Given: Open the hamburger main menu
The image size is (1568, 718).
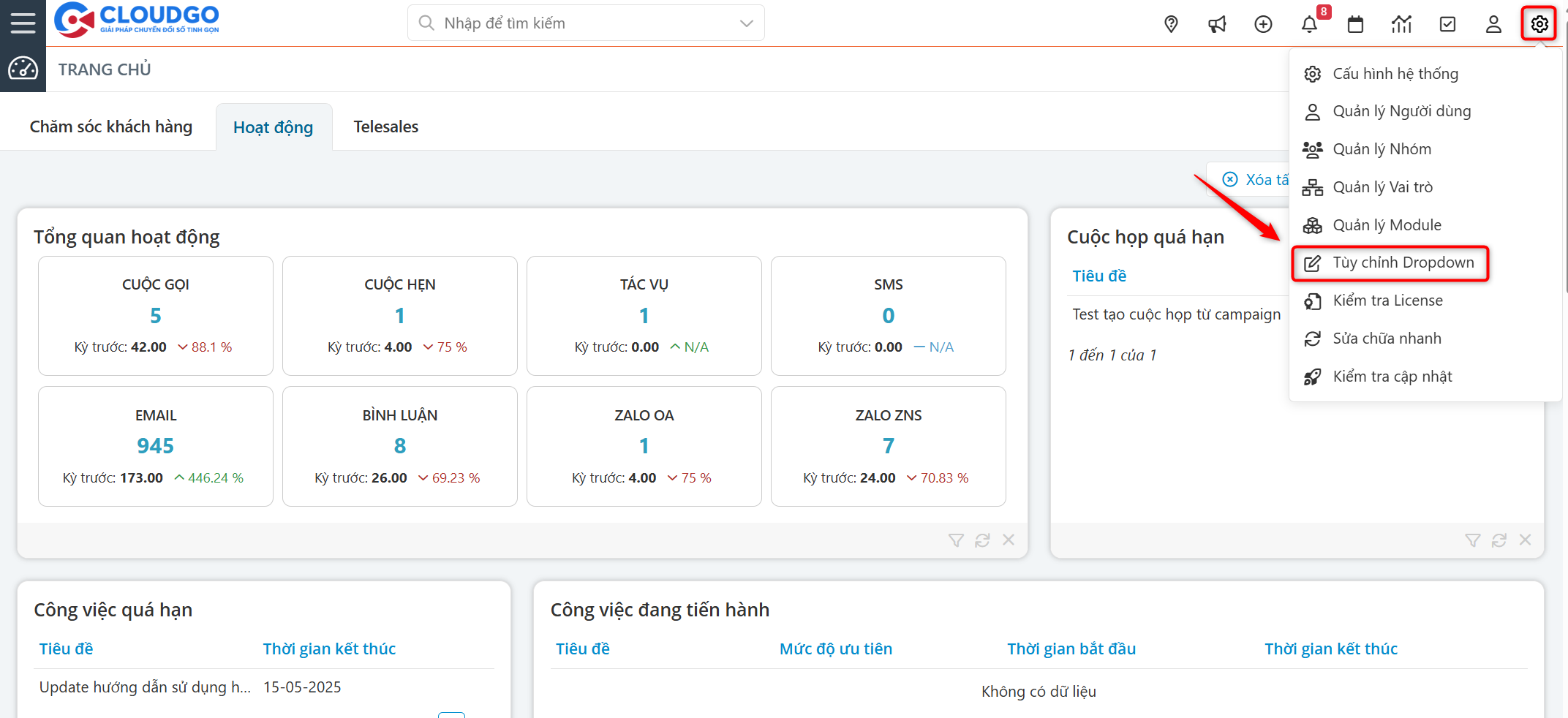Looking at the screenshot, I should click(x=23, y=23).
